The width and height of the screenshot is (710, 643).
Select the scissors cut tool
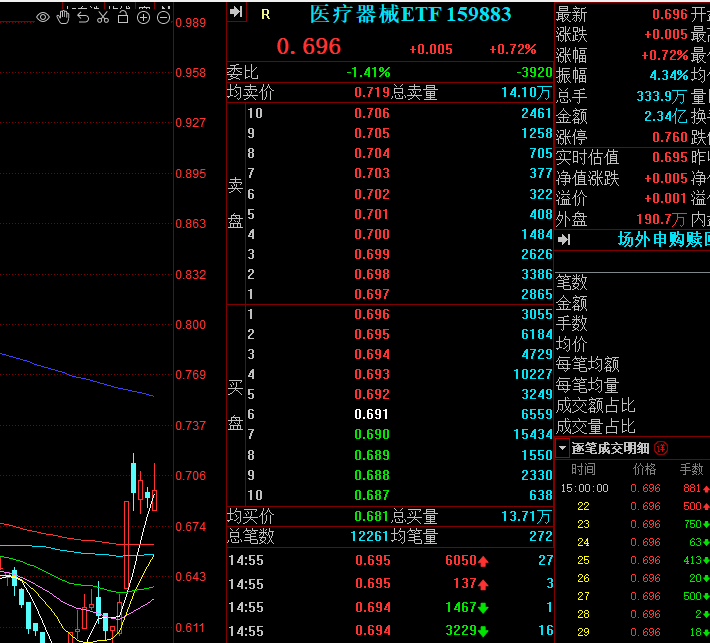(103, 17)
